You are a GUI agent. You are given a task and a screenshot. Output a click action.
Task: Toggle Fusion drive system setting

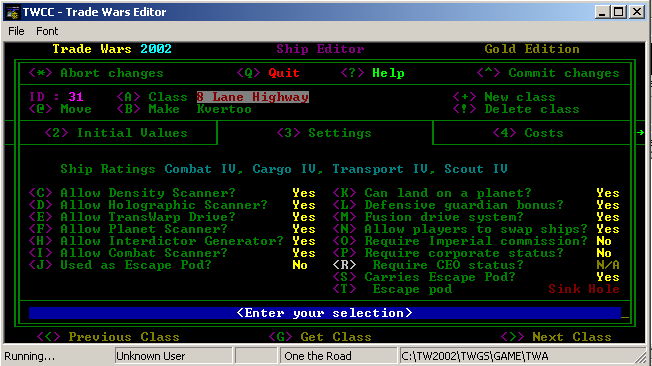tap(476, 217)
